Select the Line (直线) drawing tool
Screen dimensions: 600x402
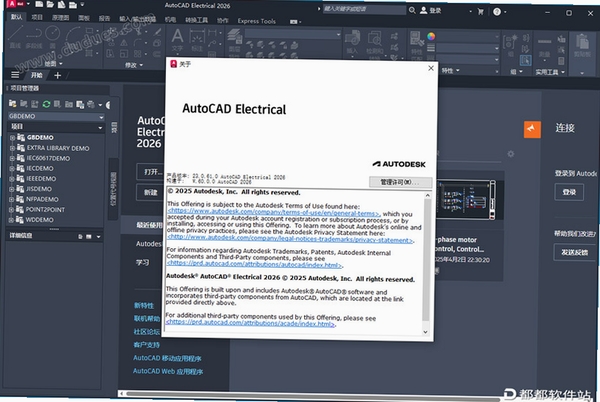[x=15, y=37]
